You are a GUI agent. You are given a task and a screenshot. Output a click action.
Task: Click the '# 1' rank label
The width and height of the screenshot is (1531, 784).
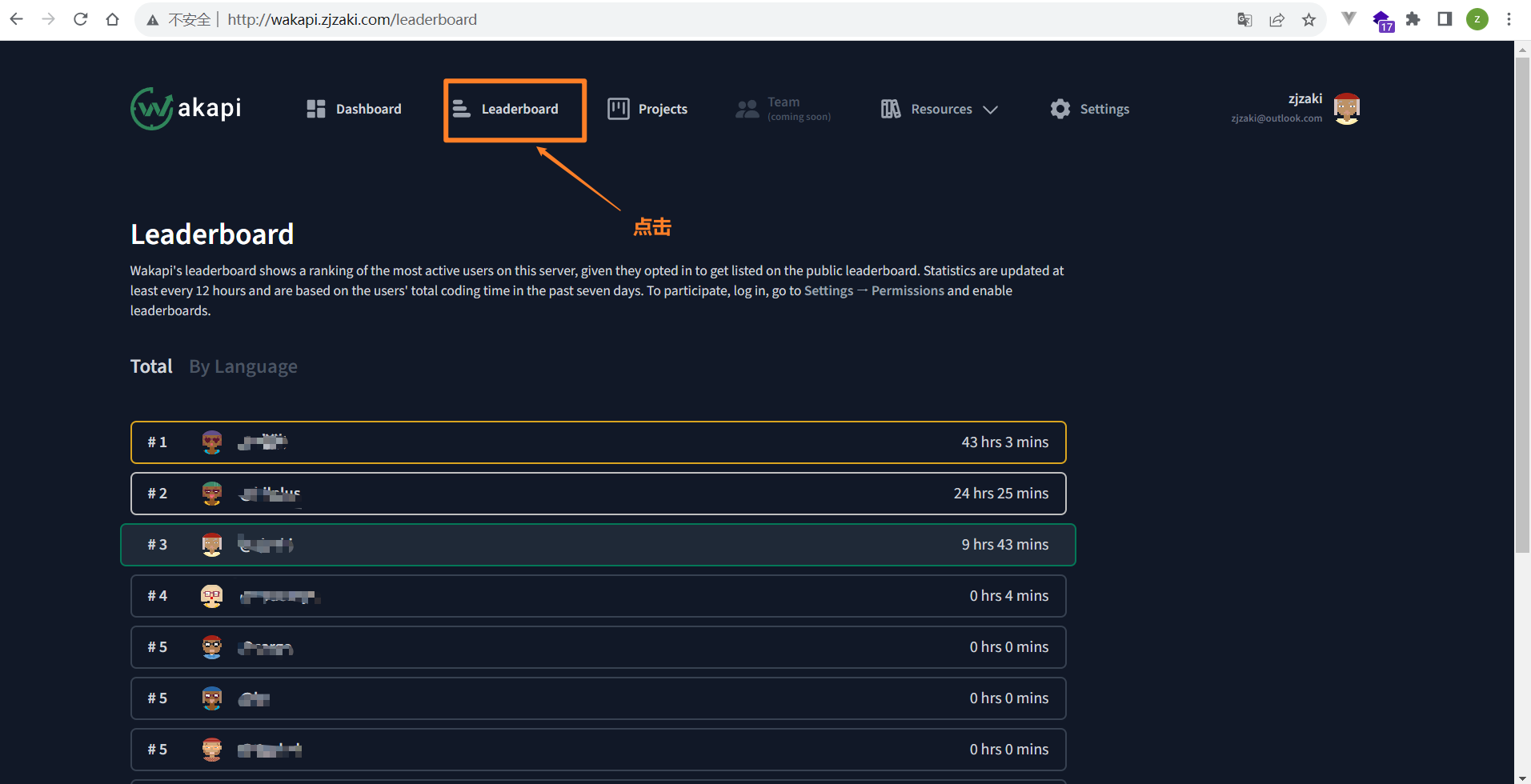click(158, 442)
